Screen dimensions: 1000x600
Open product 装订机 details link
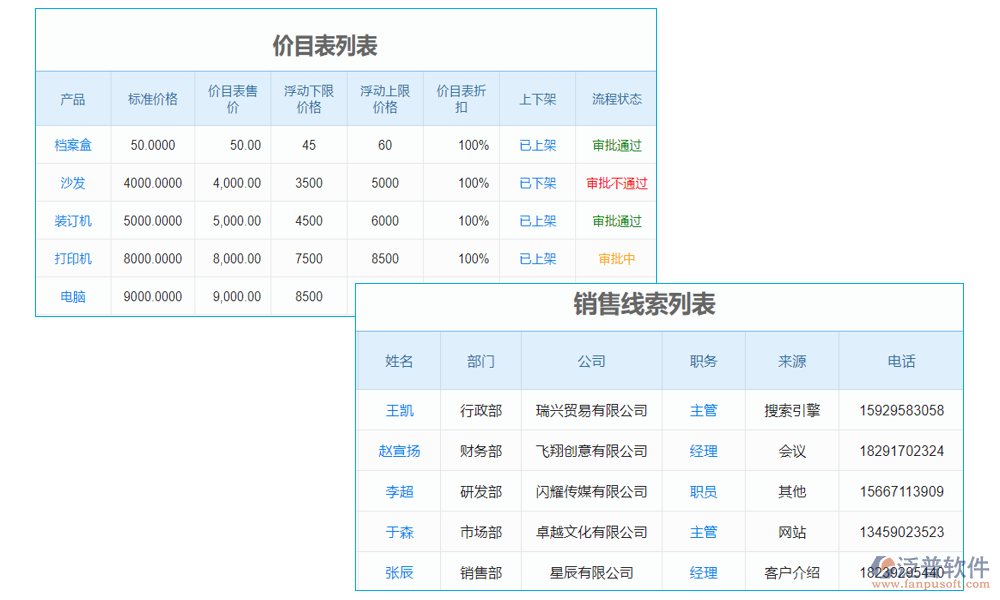(x=72, y=220)
